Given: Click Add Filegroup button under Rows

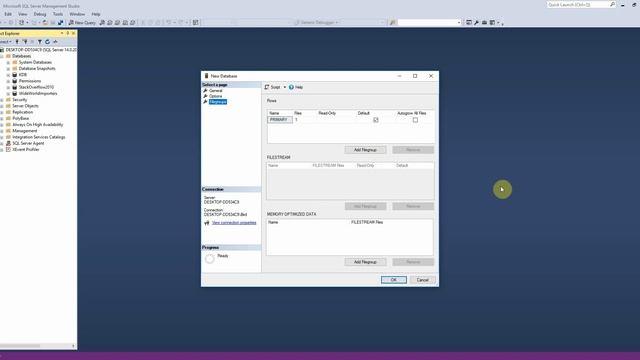Looking at the screenshot, I should (x=365, y=150).
